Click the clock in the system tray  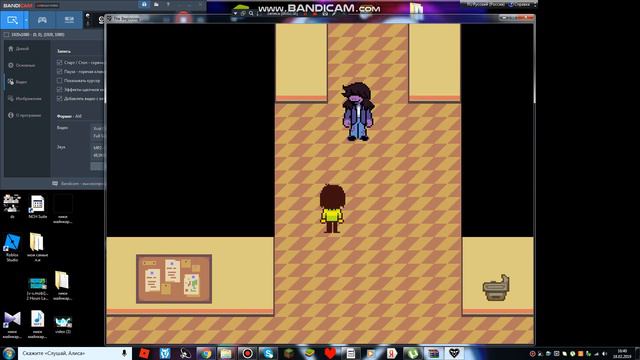(622, 353)
